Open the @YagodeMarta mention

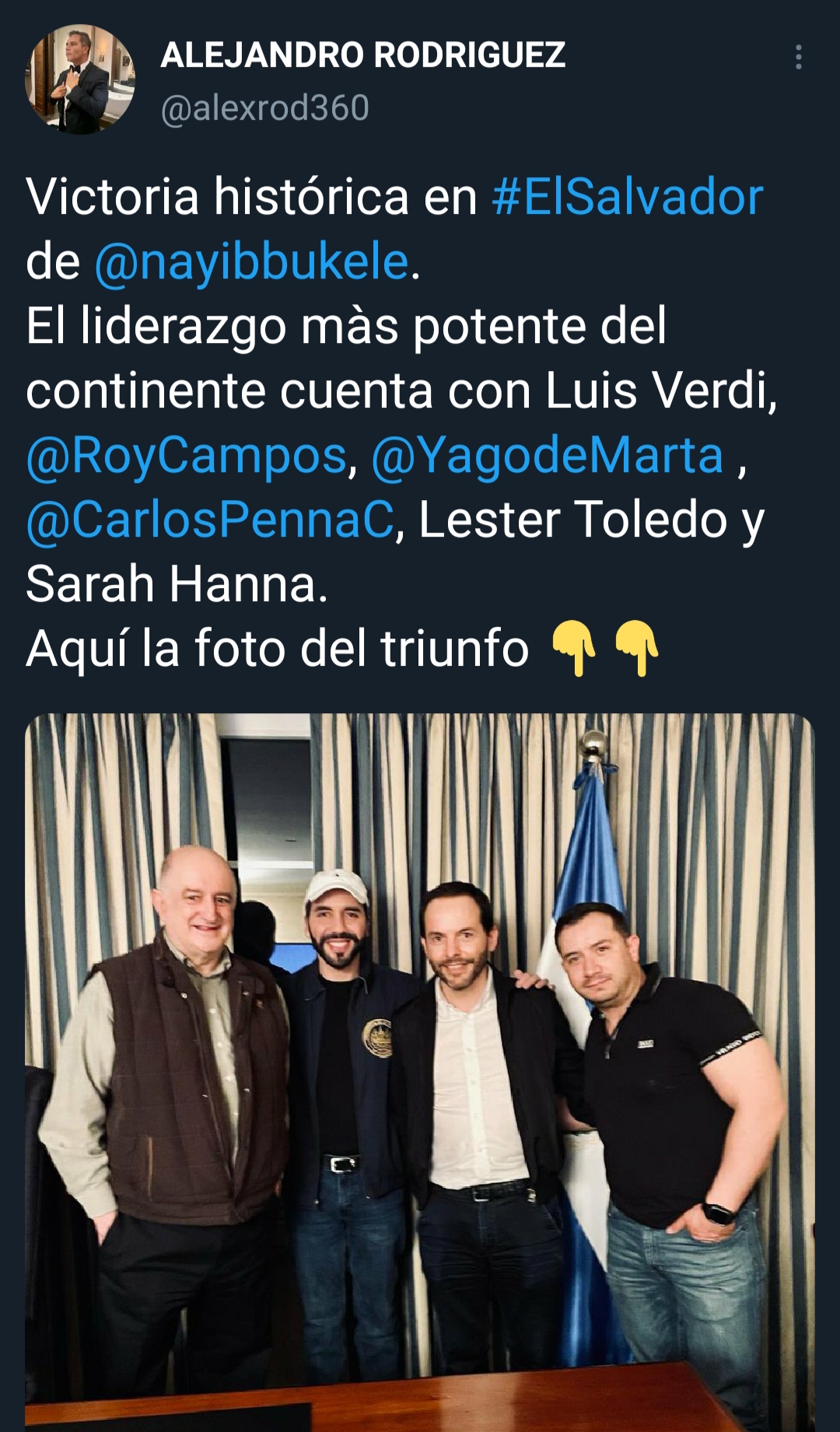548,455
